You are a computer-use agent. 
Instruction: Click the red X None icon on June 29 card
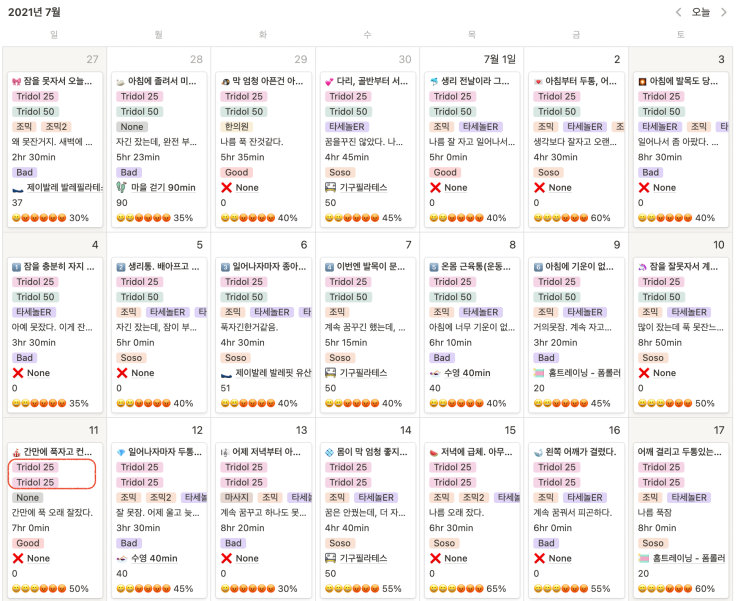point(226,188)
